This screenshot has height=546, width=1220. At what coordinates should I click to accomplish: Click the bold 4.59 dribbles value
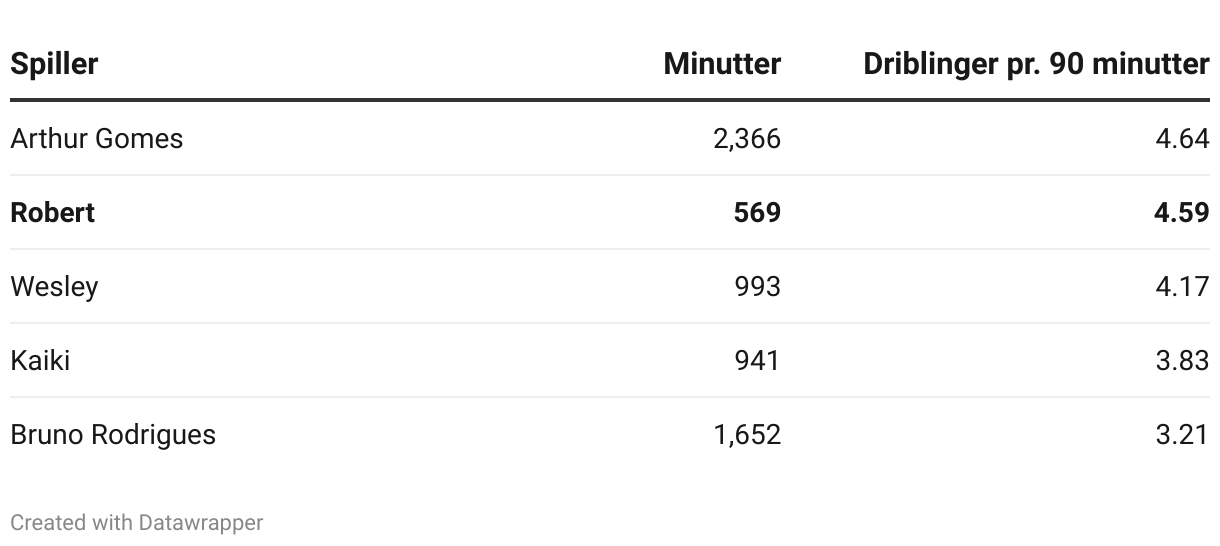coord(1181,212)
